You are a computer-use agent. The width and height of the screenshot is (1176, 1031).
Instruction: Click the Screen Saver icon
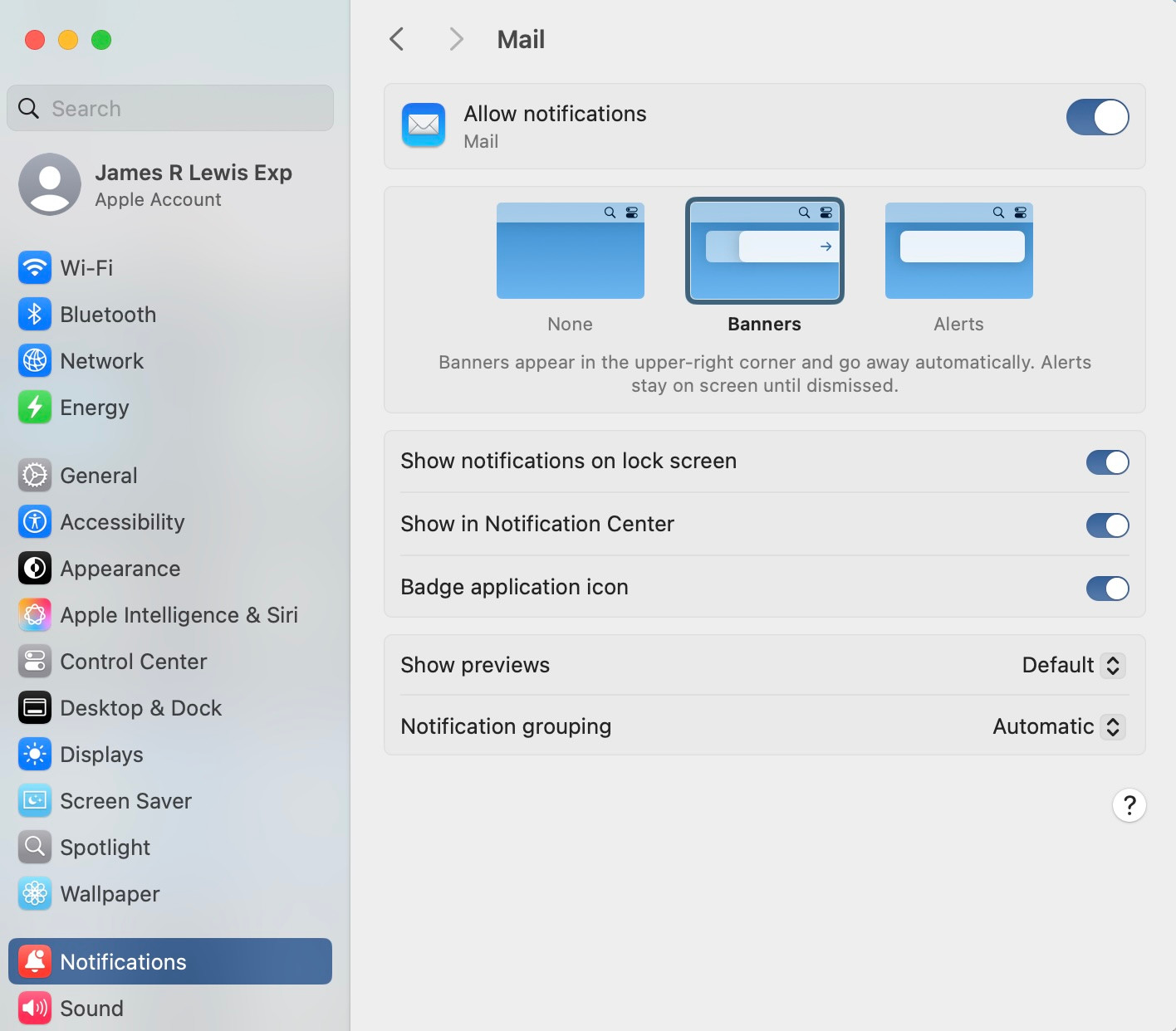pyautogui.click(x=35, y=801)
